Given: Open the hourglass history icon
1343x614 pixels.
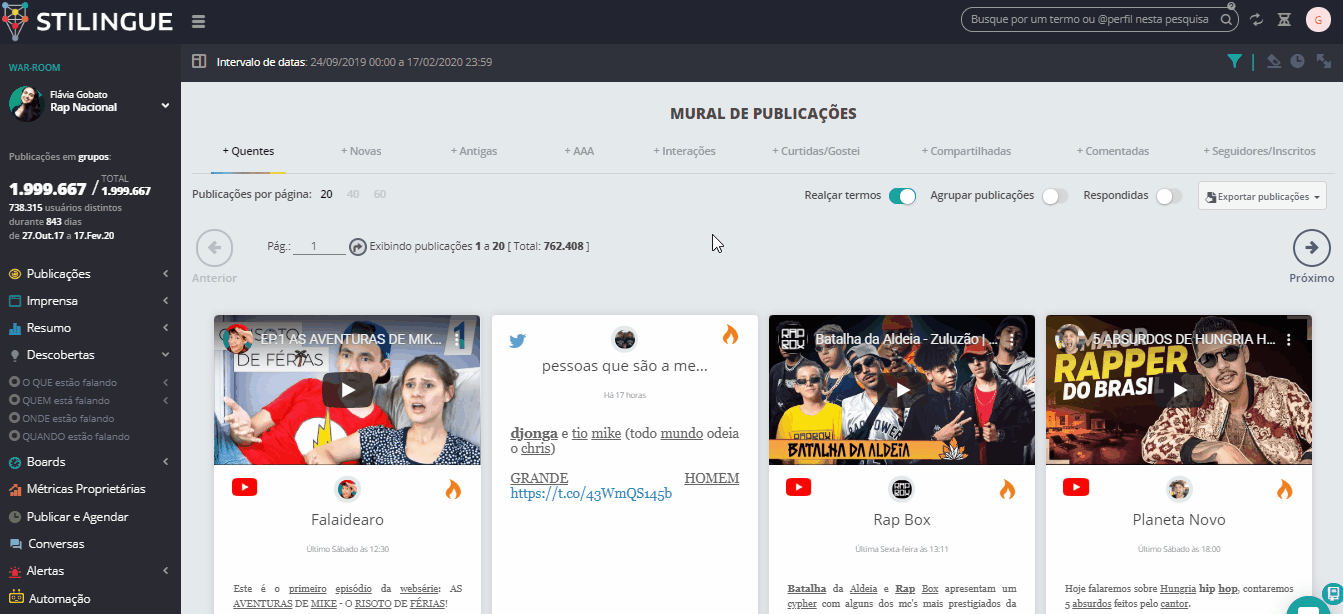Looking at the screenshot, I should pyautogui.click(x=1285, y=20).
